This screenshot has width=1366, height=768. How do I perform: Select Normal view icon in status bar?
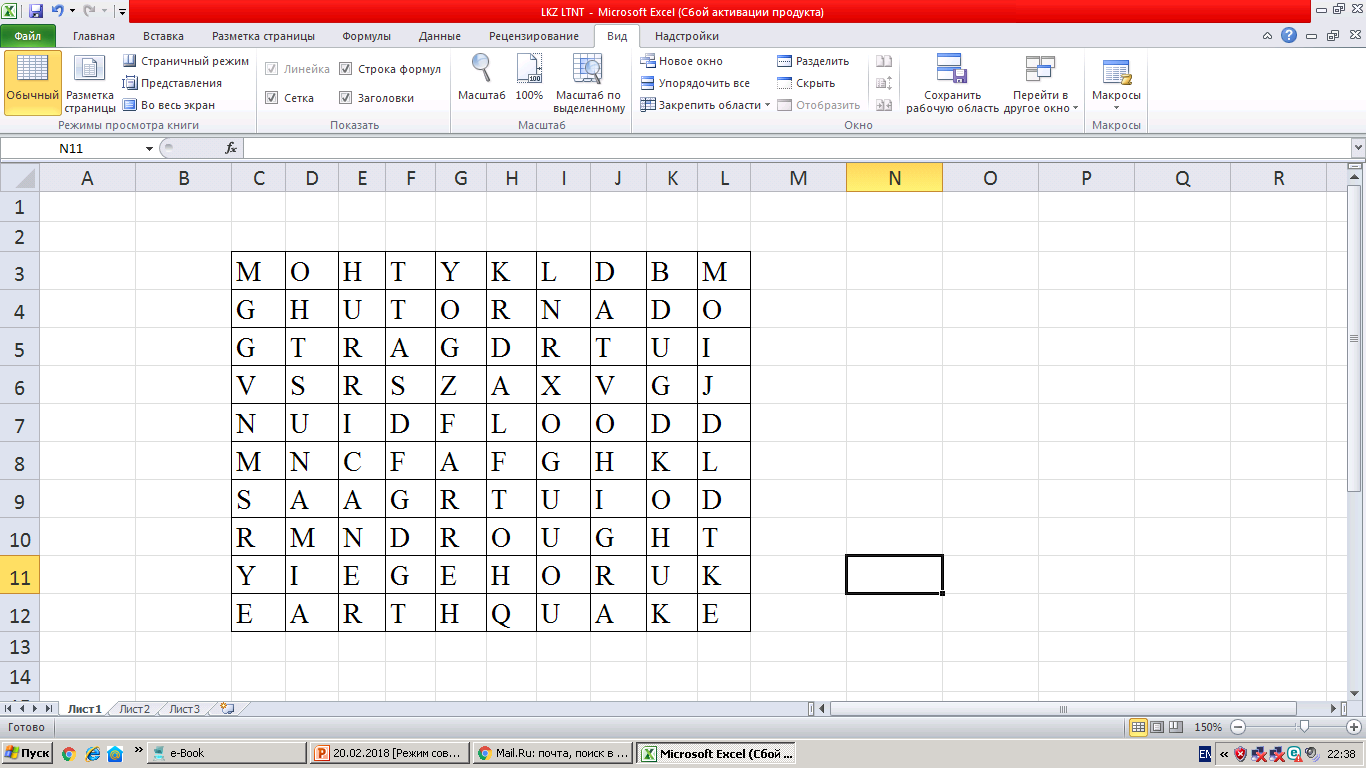[1138, 727]
